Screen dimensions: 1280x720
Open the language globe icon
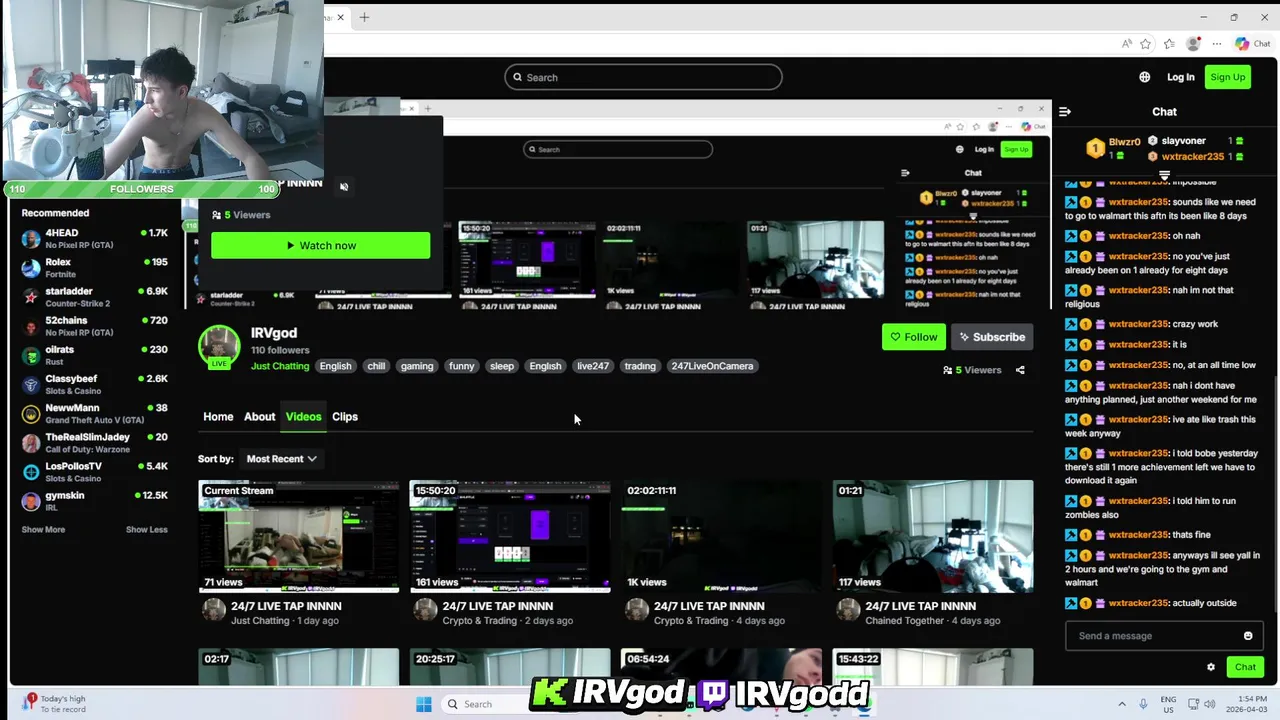click(1144, 77)
